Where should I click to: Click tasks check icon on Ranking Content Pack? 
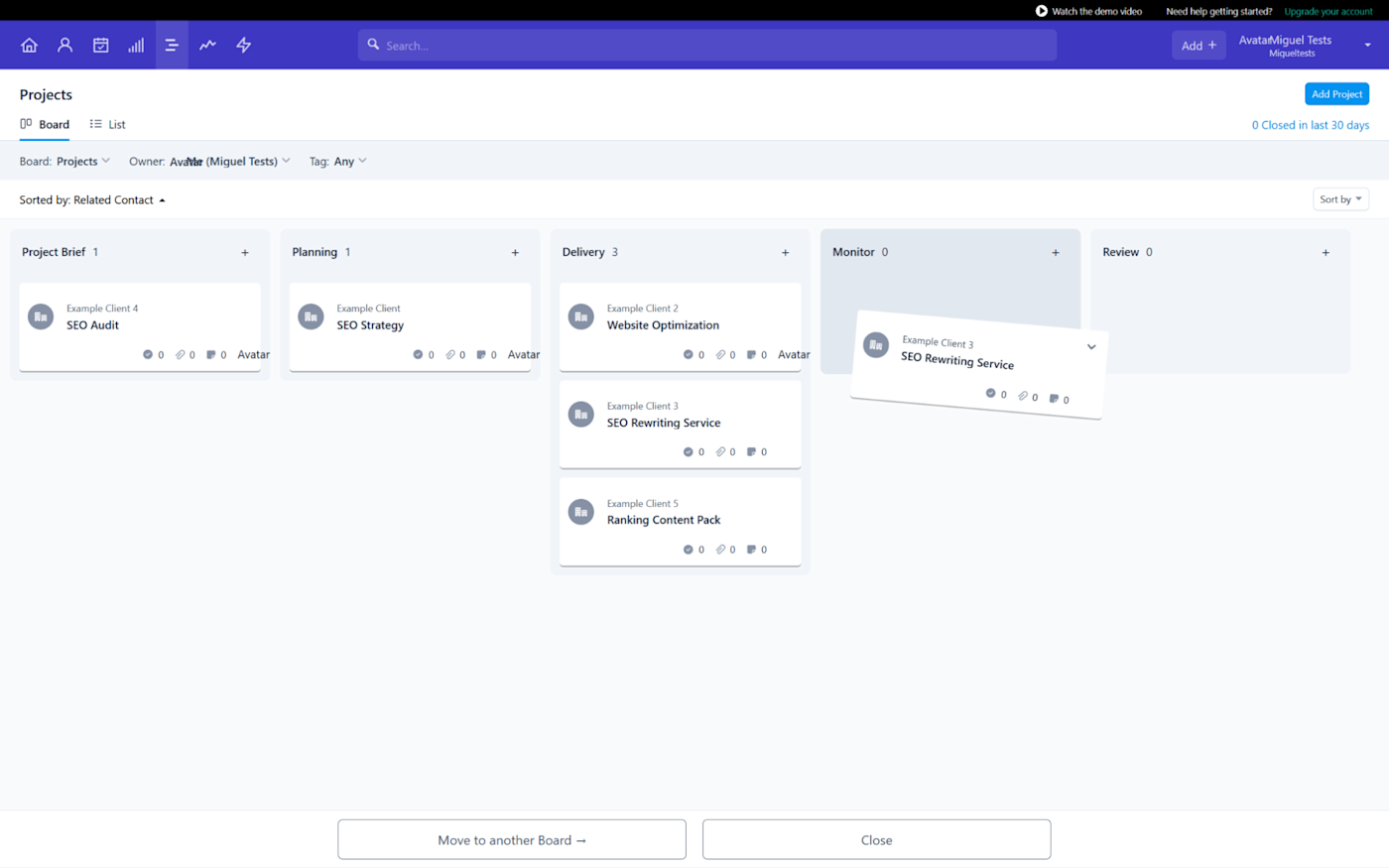coord(689,550)
